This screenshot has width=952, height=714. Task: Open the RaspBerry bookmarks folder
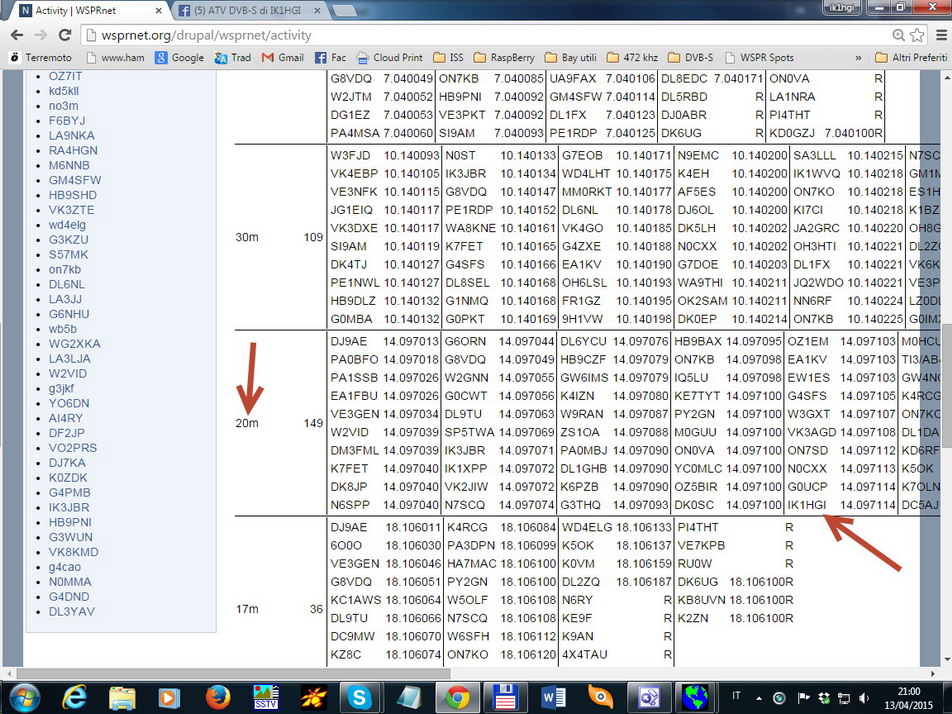[x=504, y=58]
